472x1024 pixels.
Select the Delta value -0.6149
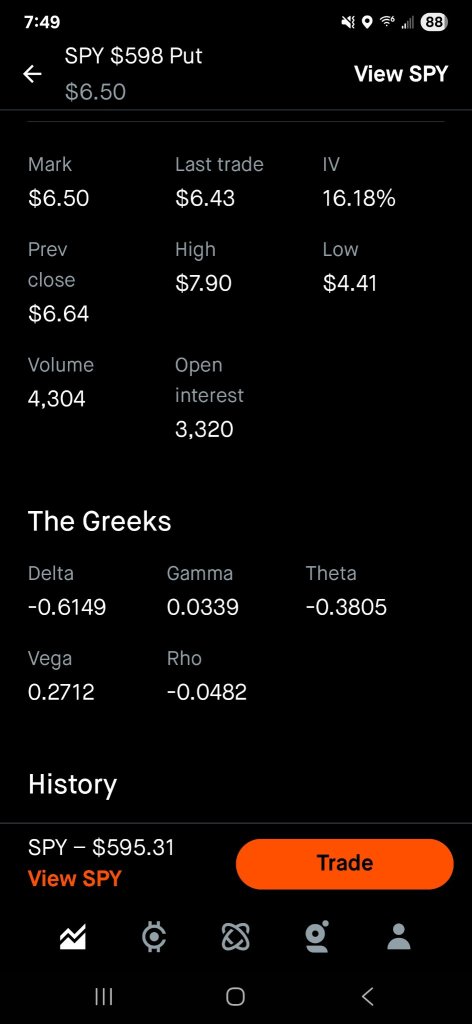pos(67,608)
